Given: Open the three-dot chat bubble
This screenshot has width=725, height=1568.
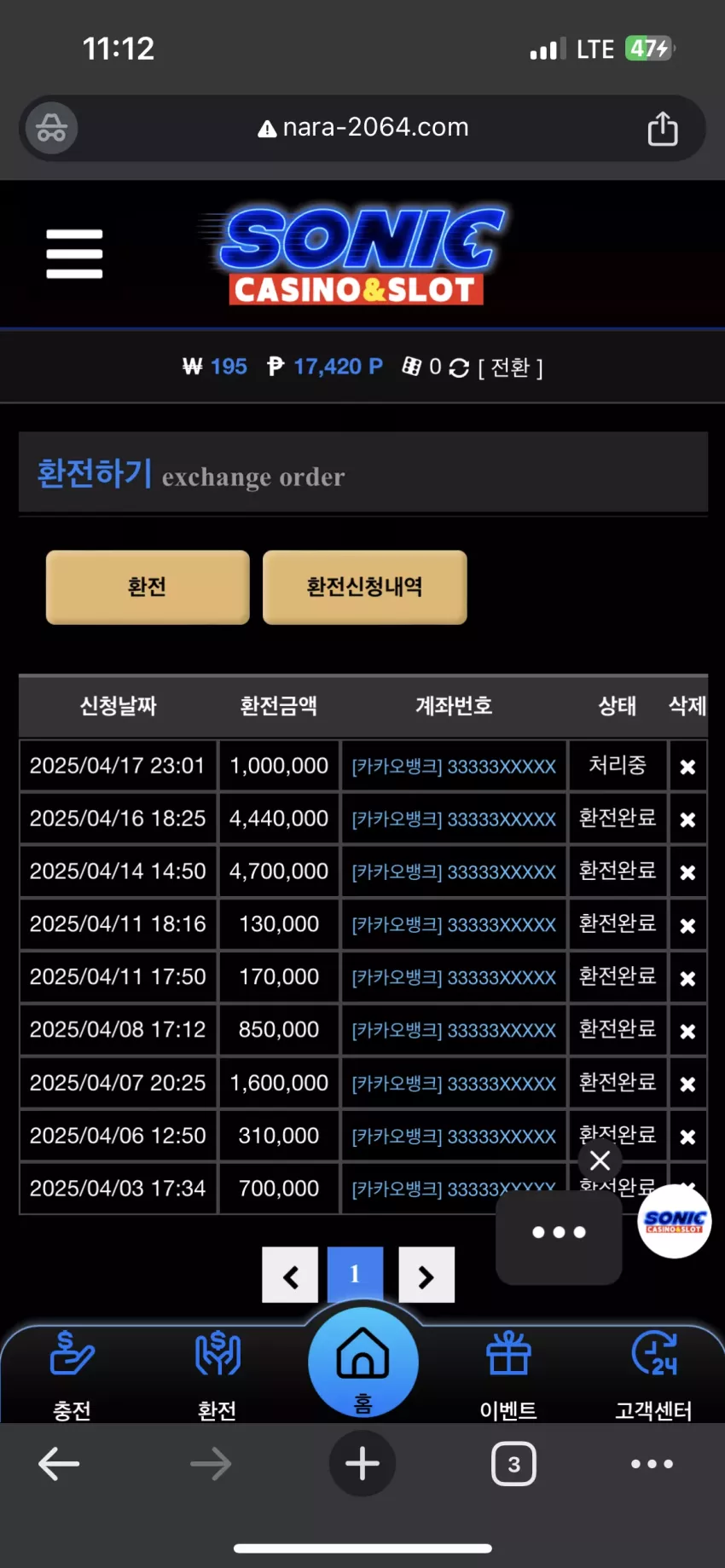Looking at the screenshot, I should click(559, 1233).
